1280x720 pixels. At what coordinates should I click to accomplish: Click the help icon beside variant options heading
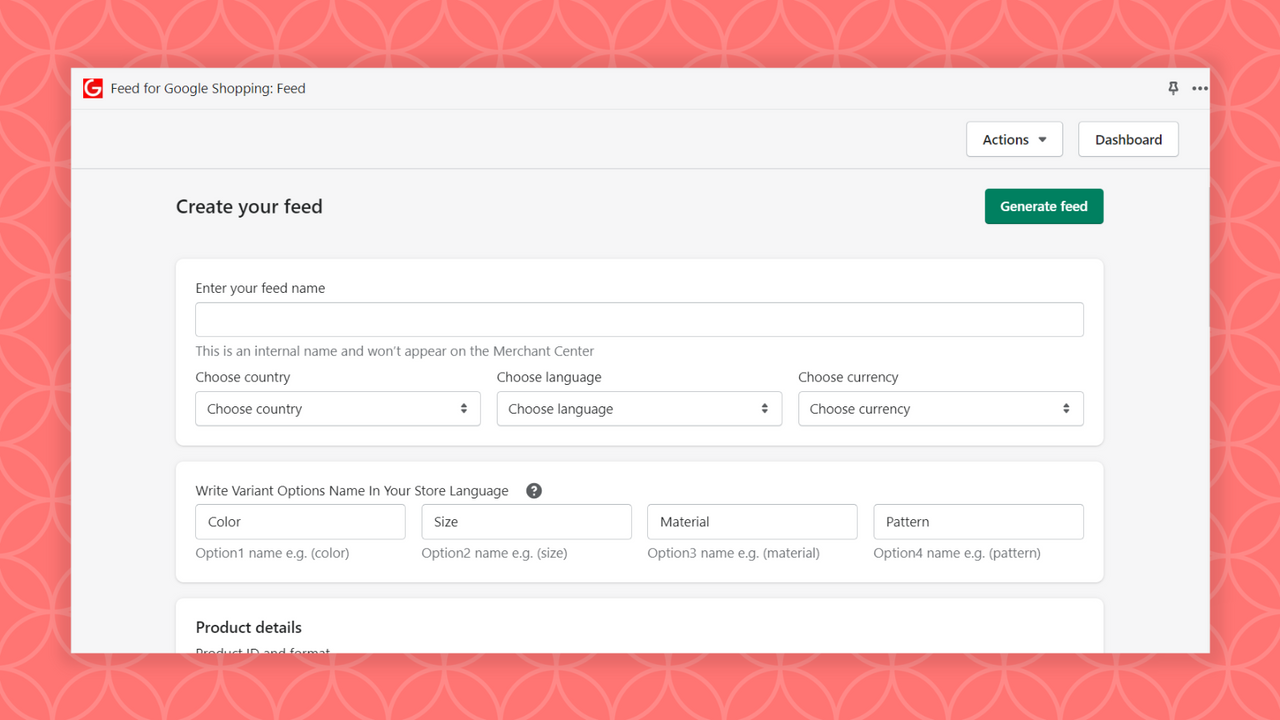tap(533, 490)
